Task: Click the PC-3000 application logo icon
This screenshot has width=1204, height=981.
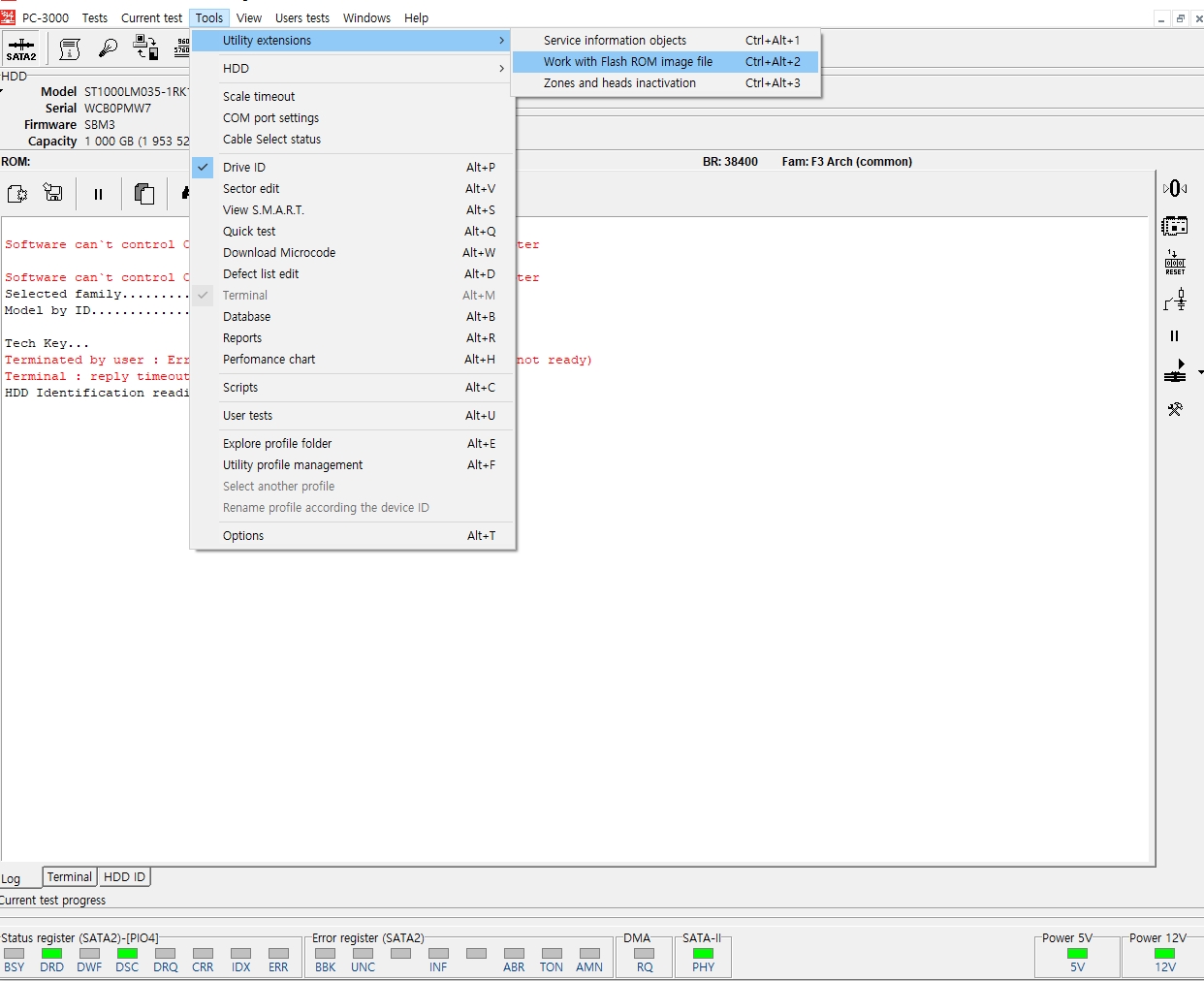Action: pyautogui.click(x=9, y=16)
